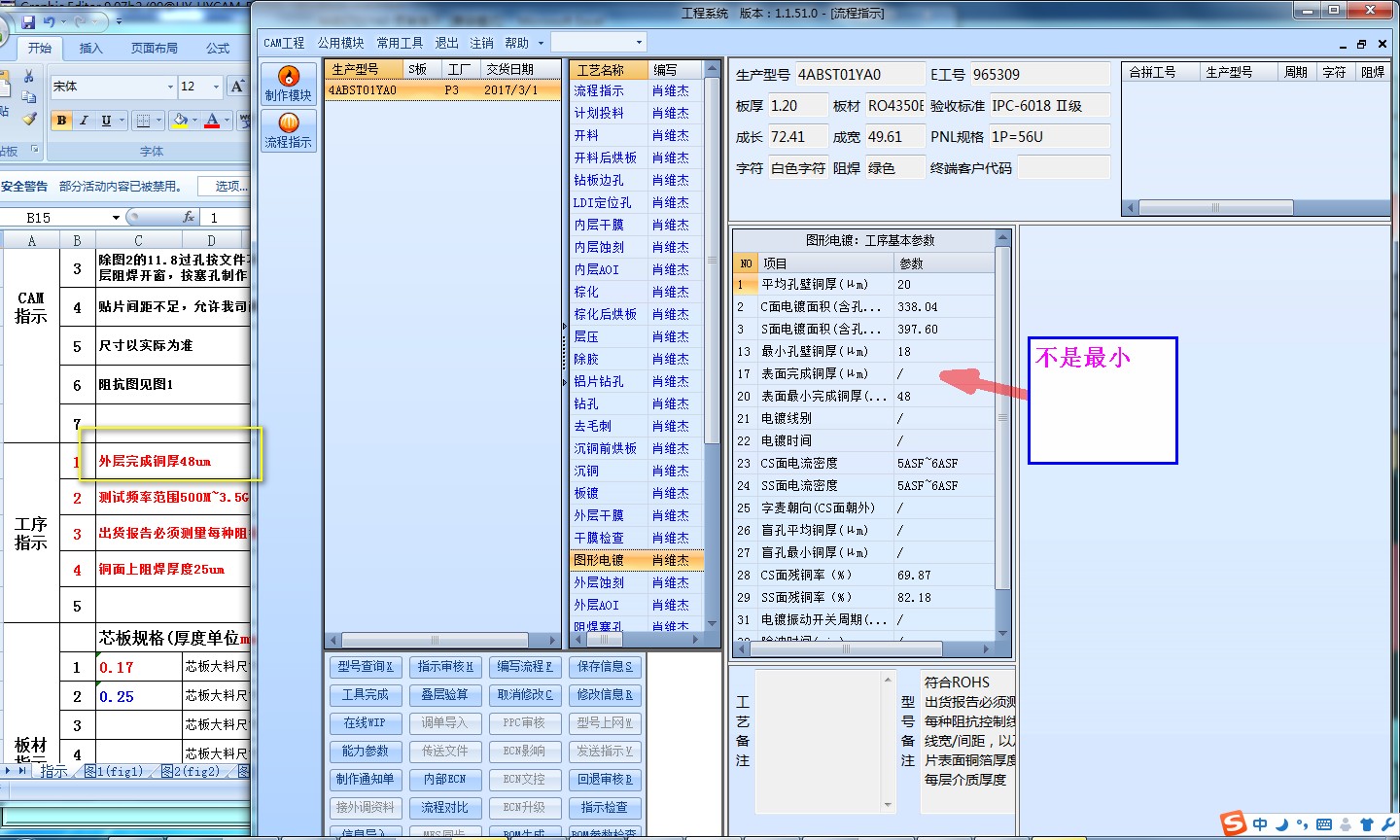Apply red font color in Excel
This screenshot has height=840, width=1400.
[x=212, y=121]
